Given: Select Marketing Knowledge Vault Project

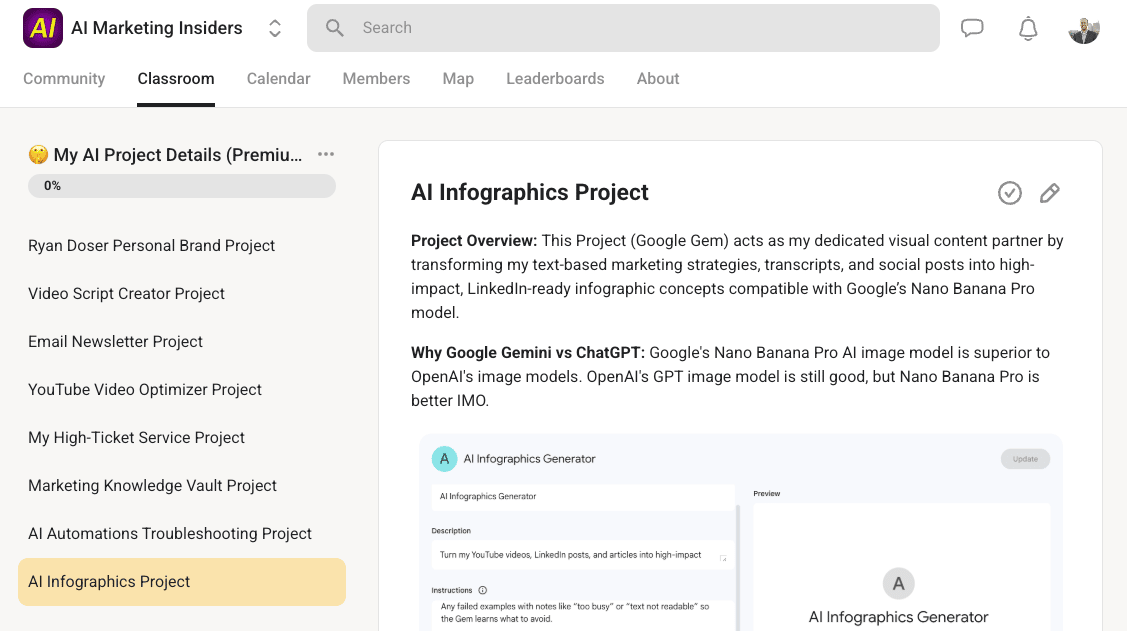Looking at the screenshot, I should tap(152, 486).
